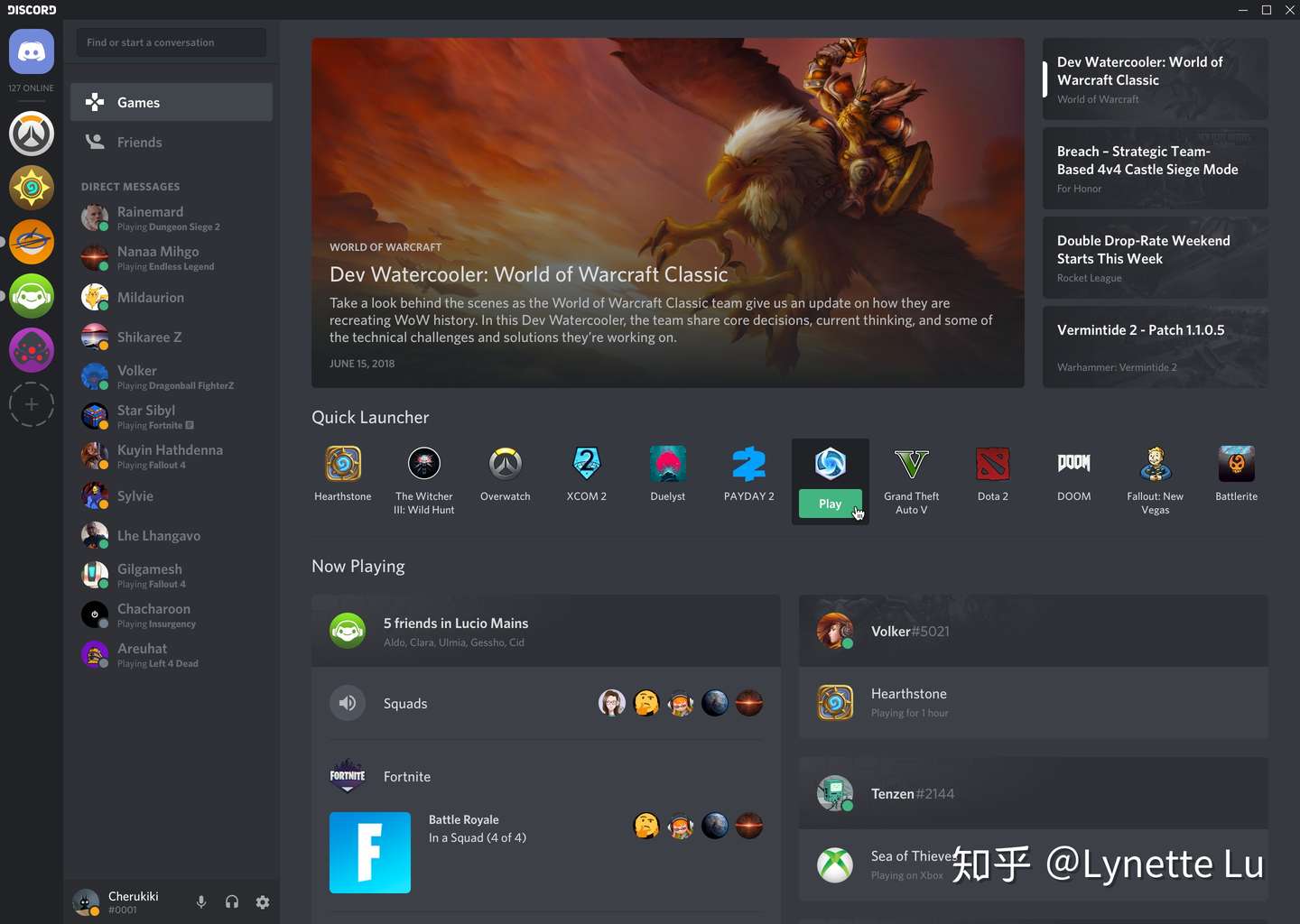This screenshot has height=924, width=1300.
Task: Open Breach Strategic Team-Based news item
Action: click(x=1156, y=168)
